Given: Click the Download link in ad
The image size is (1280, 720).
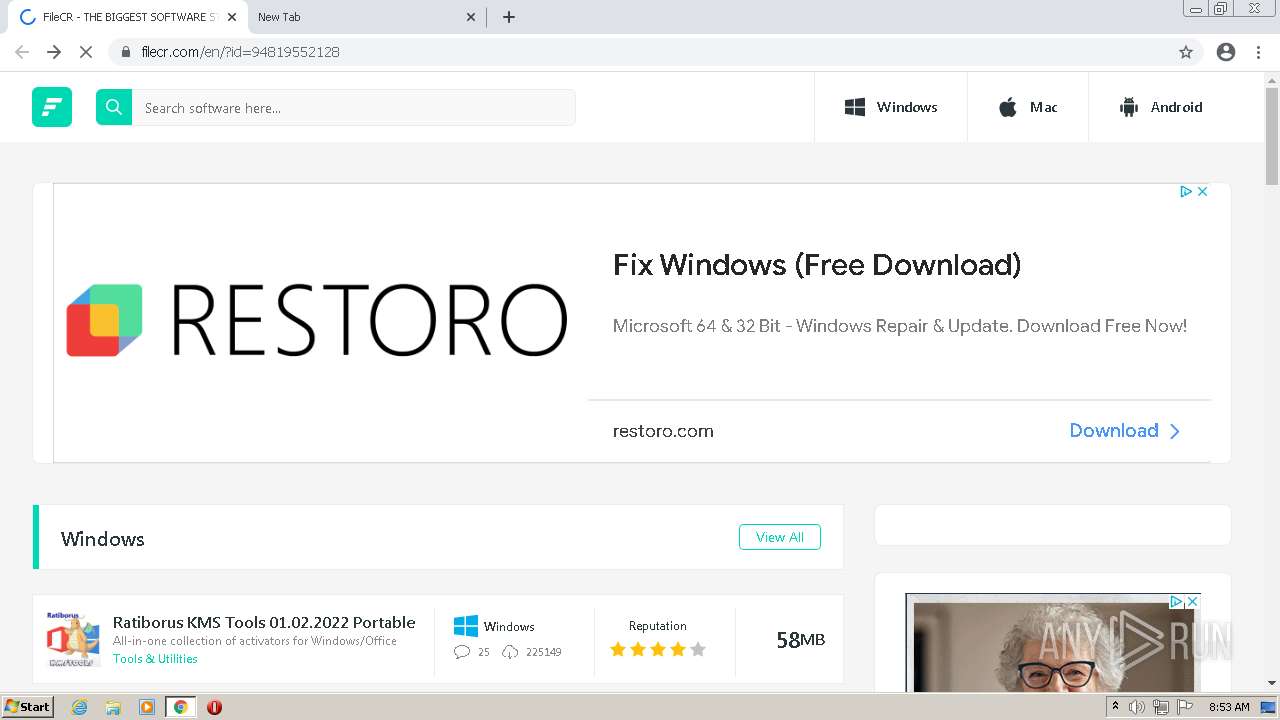Looking at the screenshot, I should [x=1125, y=431].
